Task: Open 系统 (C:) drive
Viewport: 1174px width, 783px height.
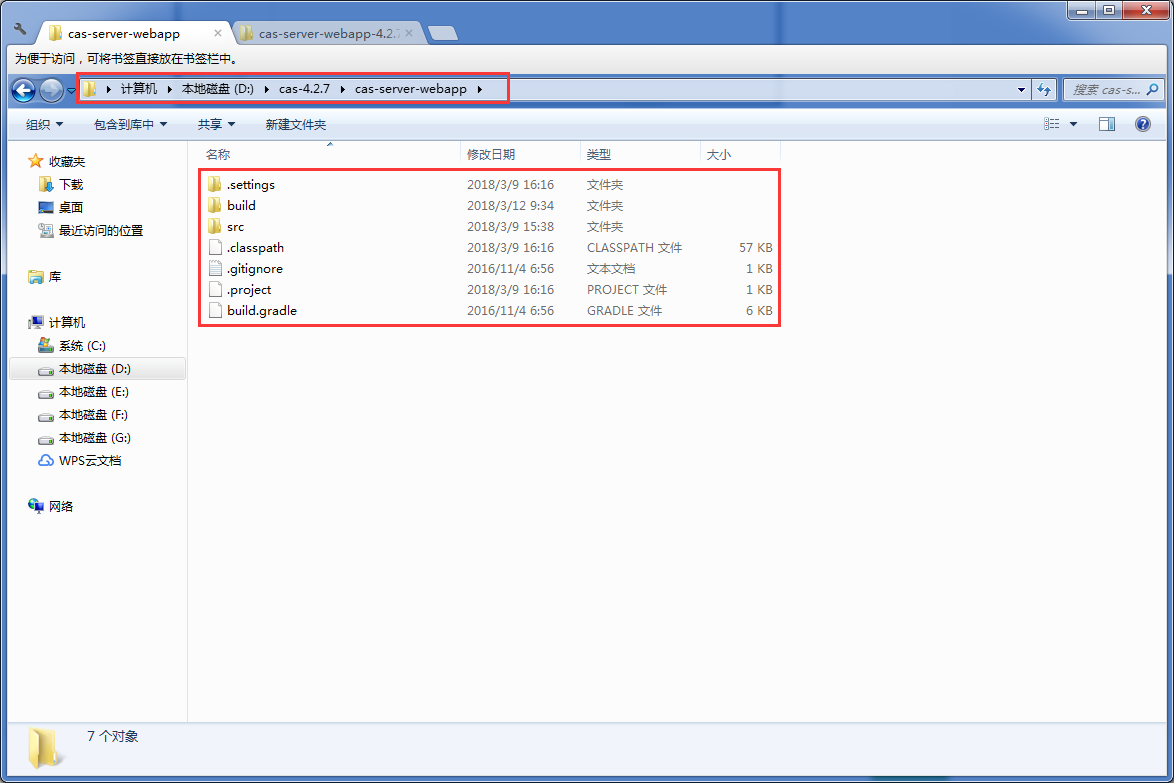Action: [82, 346]
